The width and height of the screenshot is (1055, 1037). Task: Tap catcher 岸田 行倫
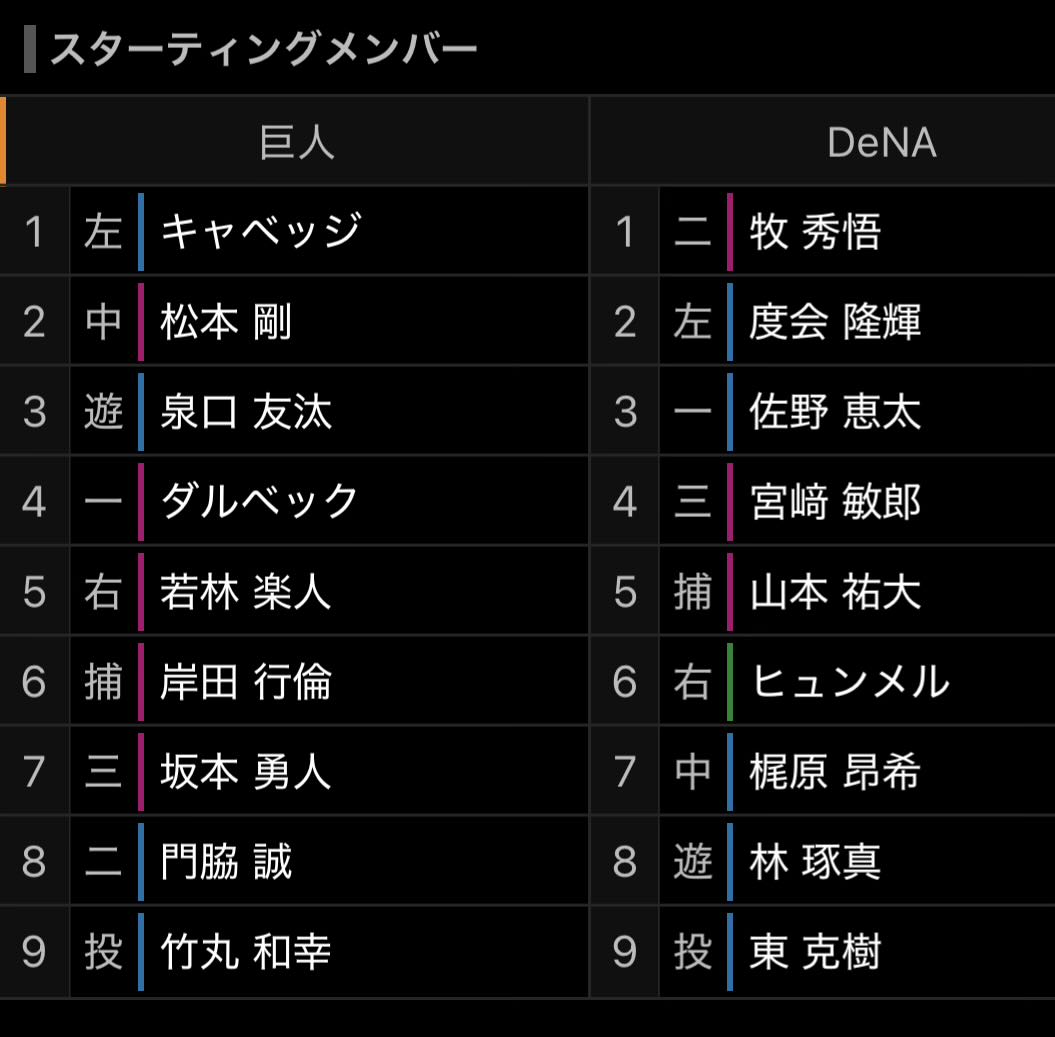click(x=245, y=682)
